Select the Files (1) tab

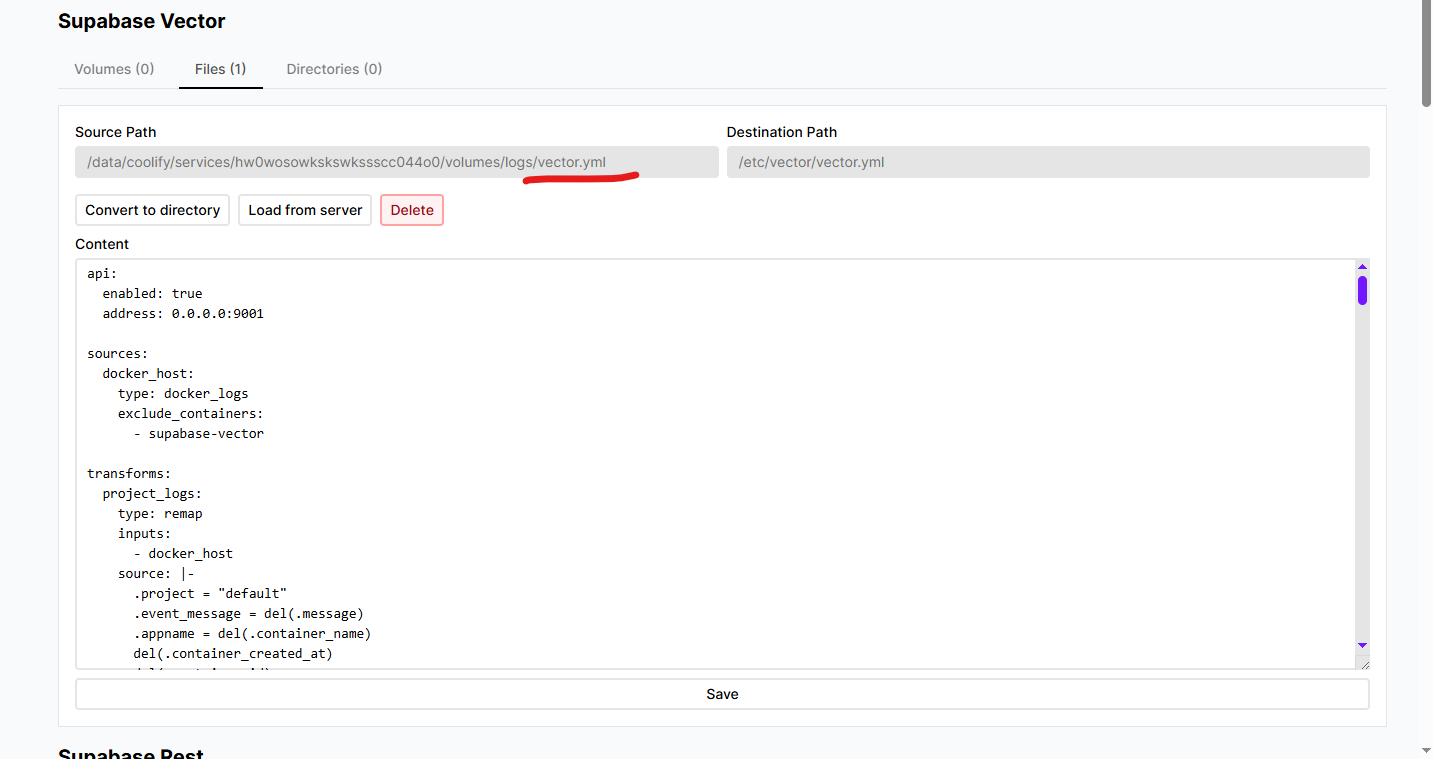tap(221, 69)
